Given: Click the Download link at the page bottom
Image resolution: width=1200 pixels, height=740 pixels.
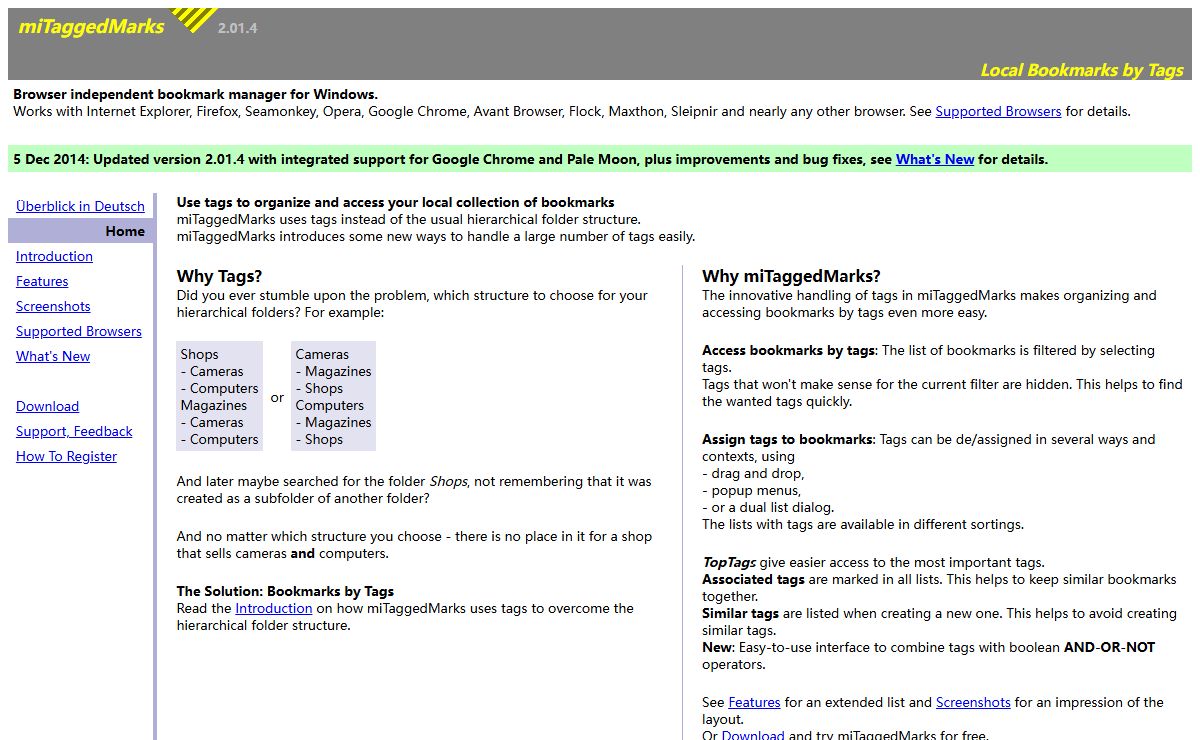Looking at the screenshot, I should tap(752, 734).
